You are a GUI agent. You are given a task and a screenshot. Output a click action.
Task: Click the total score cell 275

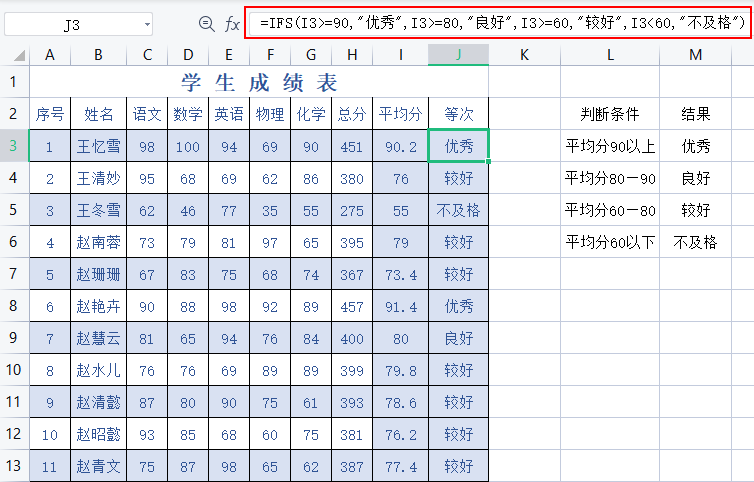coord(352,210)
